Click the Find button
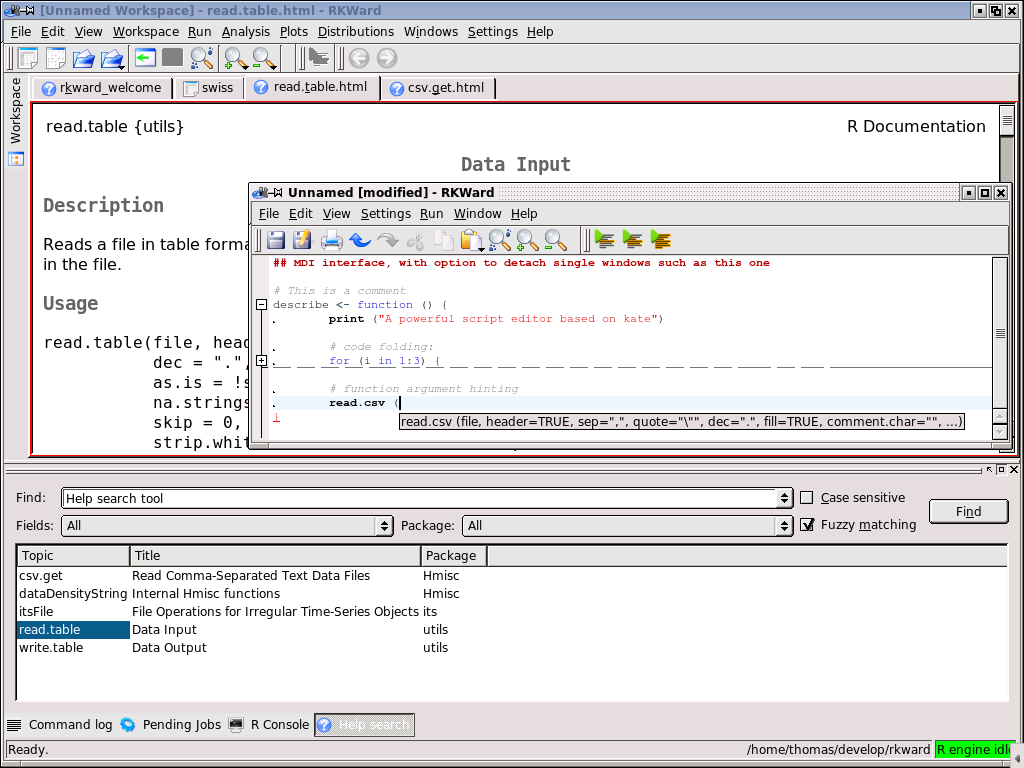 [x=968, y=511]
